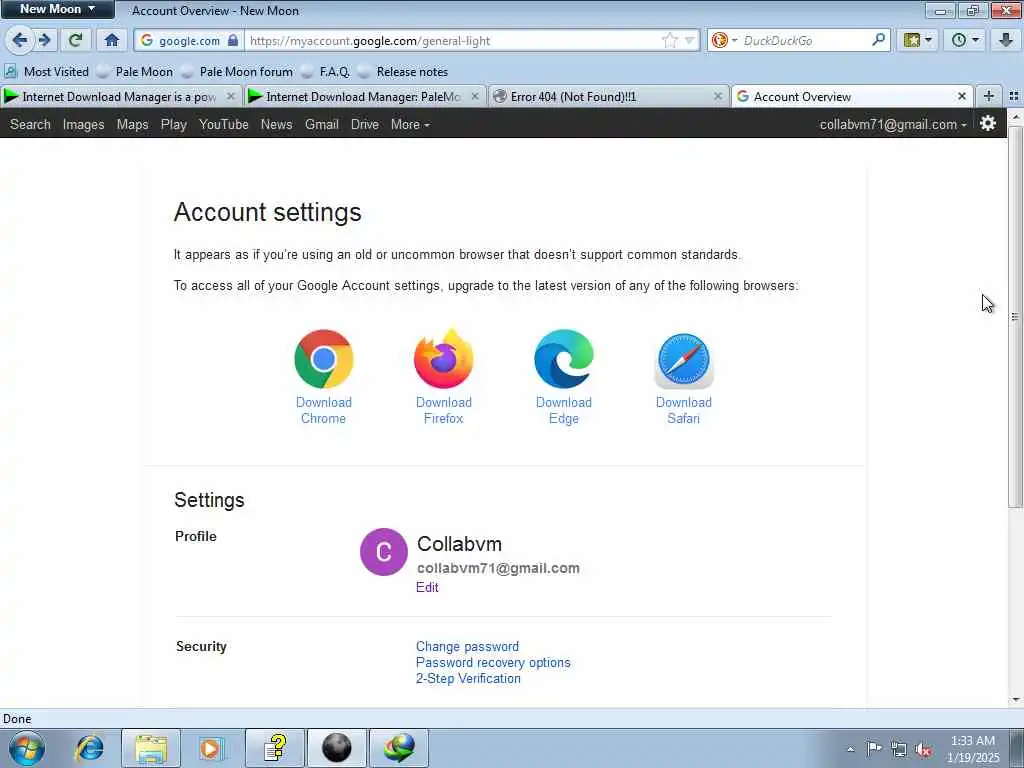The height and width of the screenshot is (768, 1024).
Task: Open the settings gear in Google bar
Action: pyautogui.click(x=987, y=123)
